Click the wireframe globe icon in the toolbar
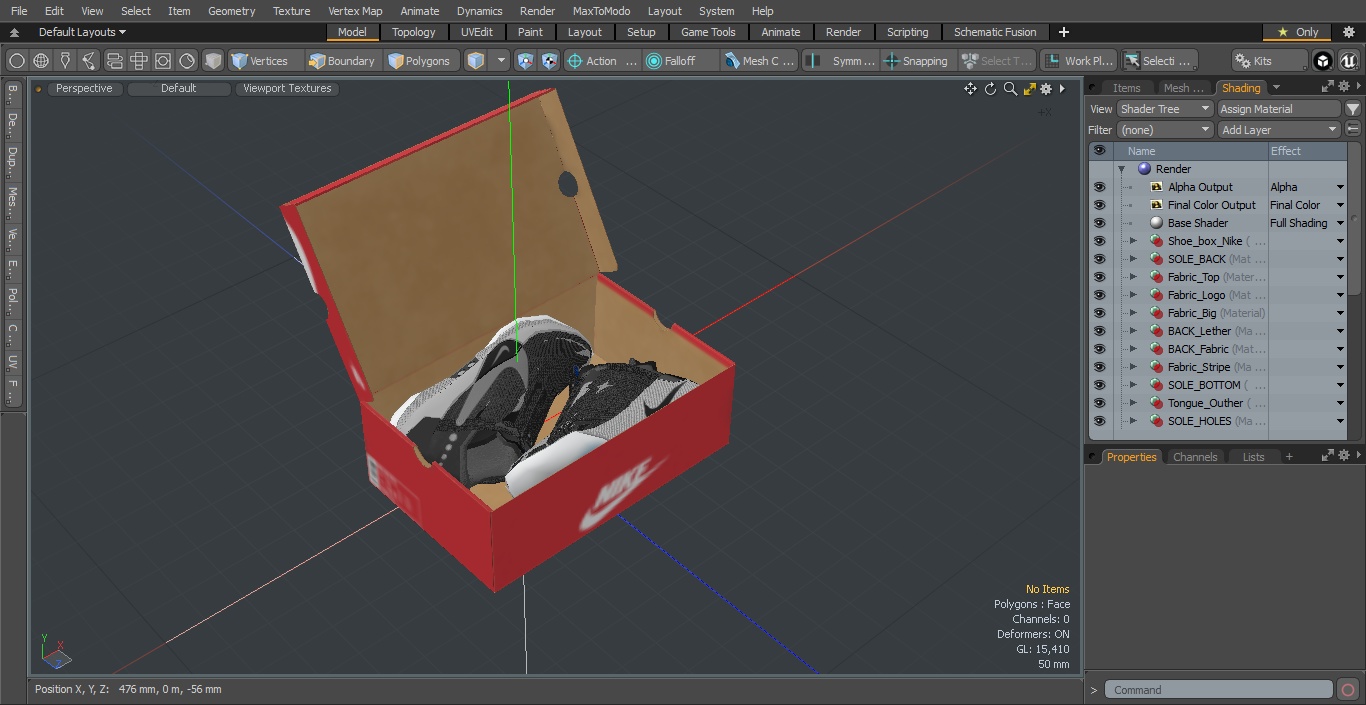 (x=41, y=61)
